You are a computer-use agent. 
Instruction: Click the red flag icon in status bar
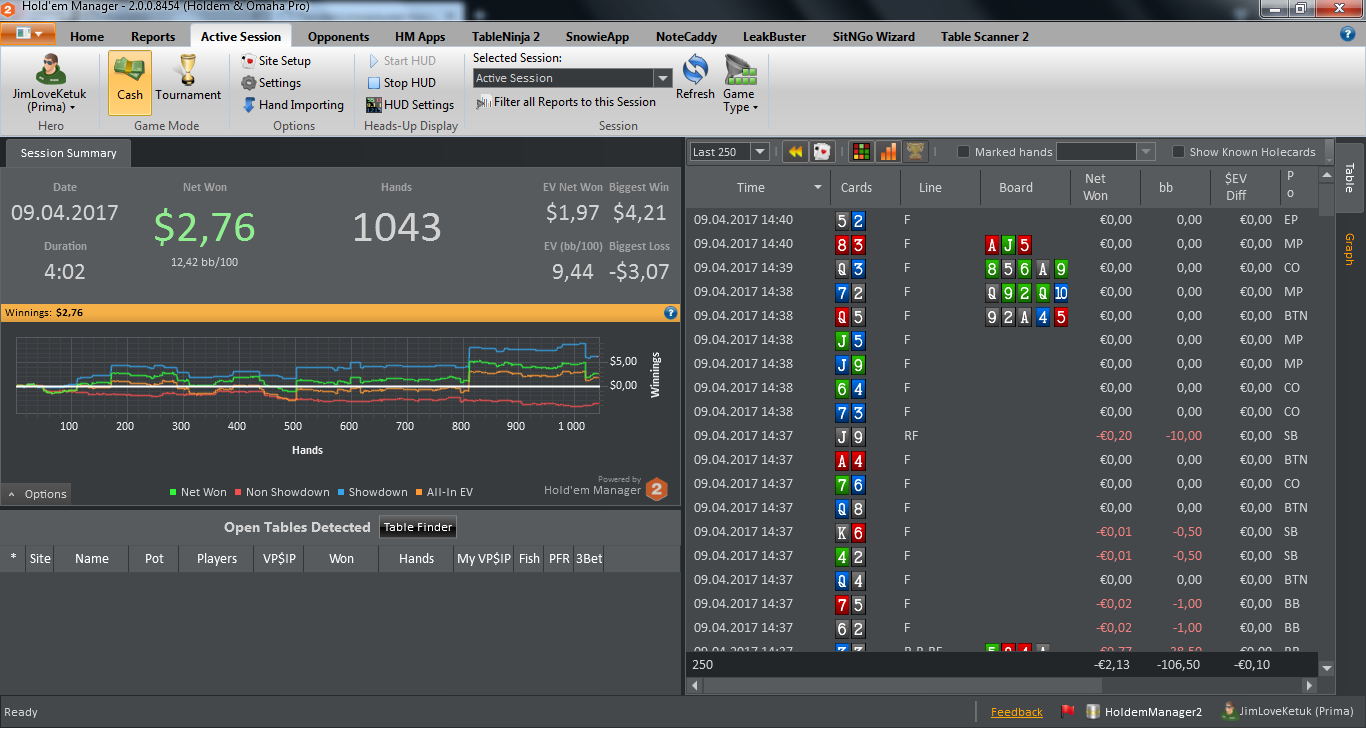click(1067, 712)
